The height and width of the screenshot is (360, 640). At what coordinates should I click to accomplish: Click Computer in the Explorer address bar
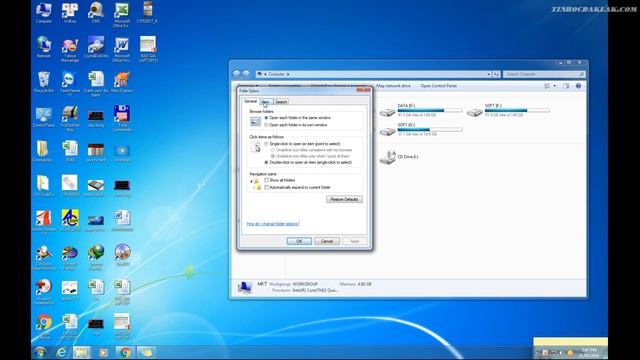pyautogui.click(x=276, y=74)
